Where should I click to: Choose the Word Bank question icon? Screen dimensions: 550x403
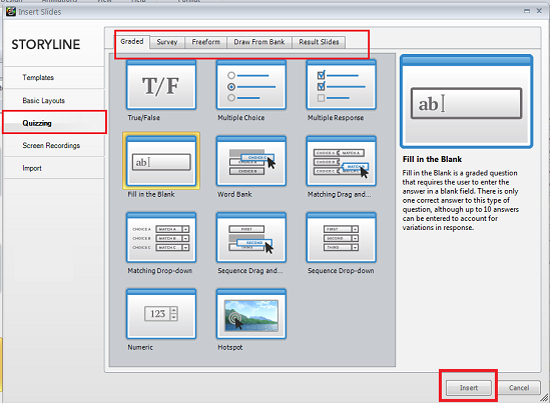pos(251,161)
